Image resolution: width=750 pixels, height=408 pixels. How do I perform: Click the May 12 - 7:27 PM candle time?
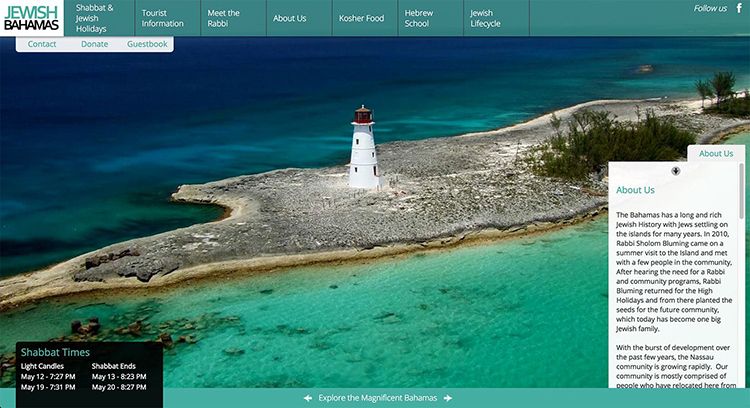coord(48,376)
